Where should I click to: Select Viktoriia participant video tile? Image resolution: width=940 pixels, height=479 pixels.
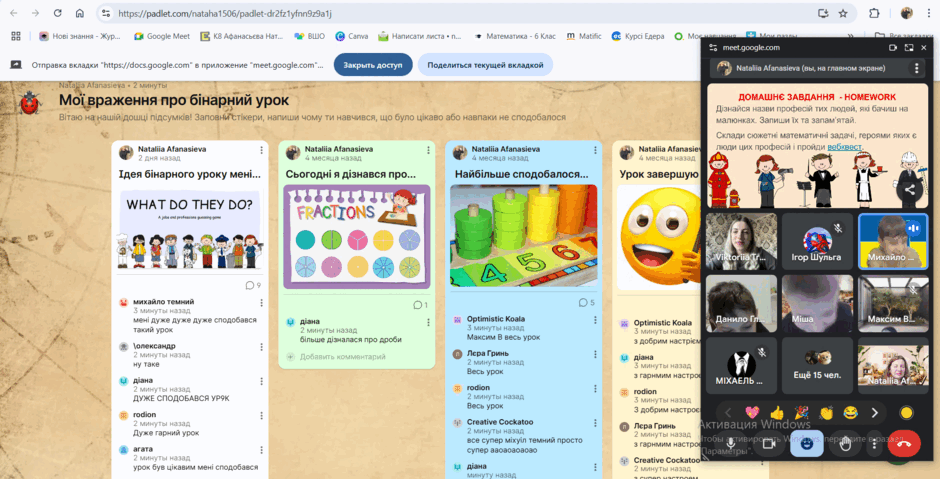coord(742,242)
